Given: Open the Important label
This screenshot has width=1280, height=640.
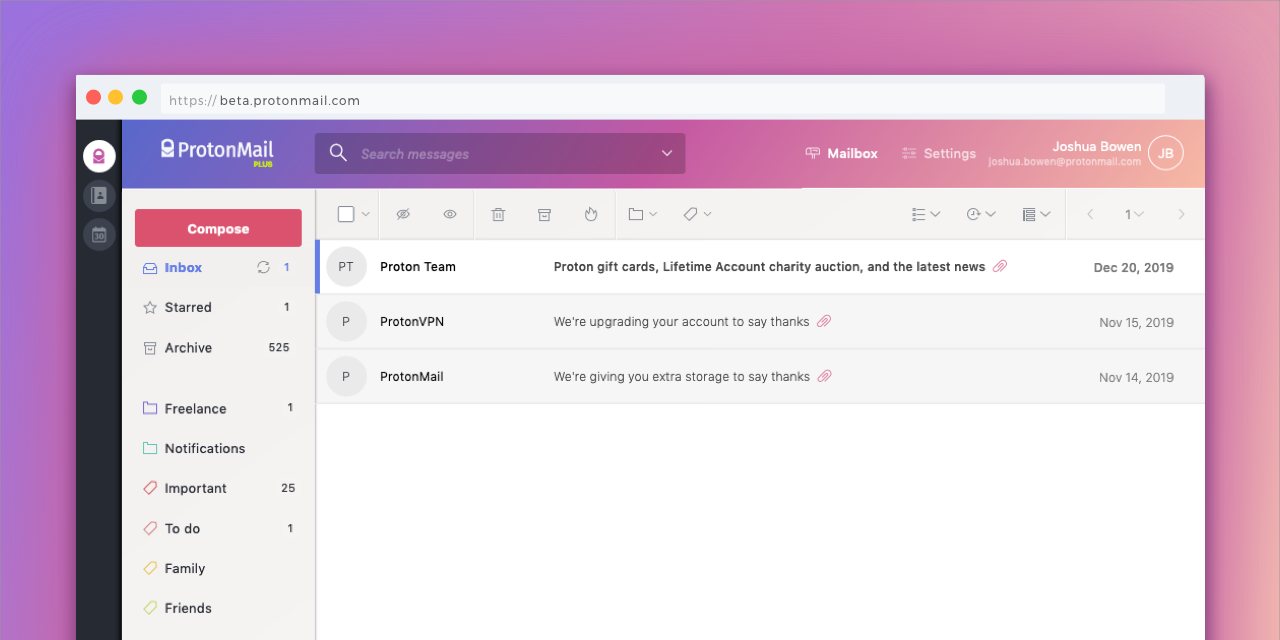Looking at the screenshot, I should click(x=195, y=488).
